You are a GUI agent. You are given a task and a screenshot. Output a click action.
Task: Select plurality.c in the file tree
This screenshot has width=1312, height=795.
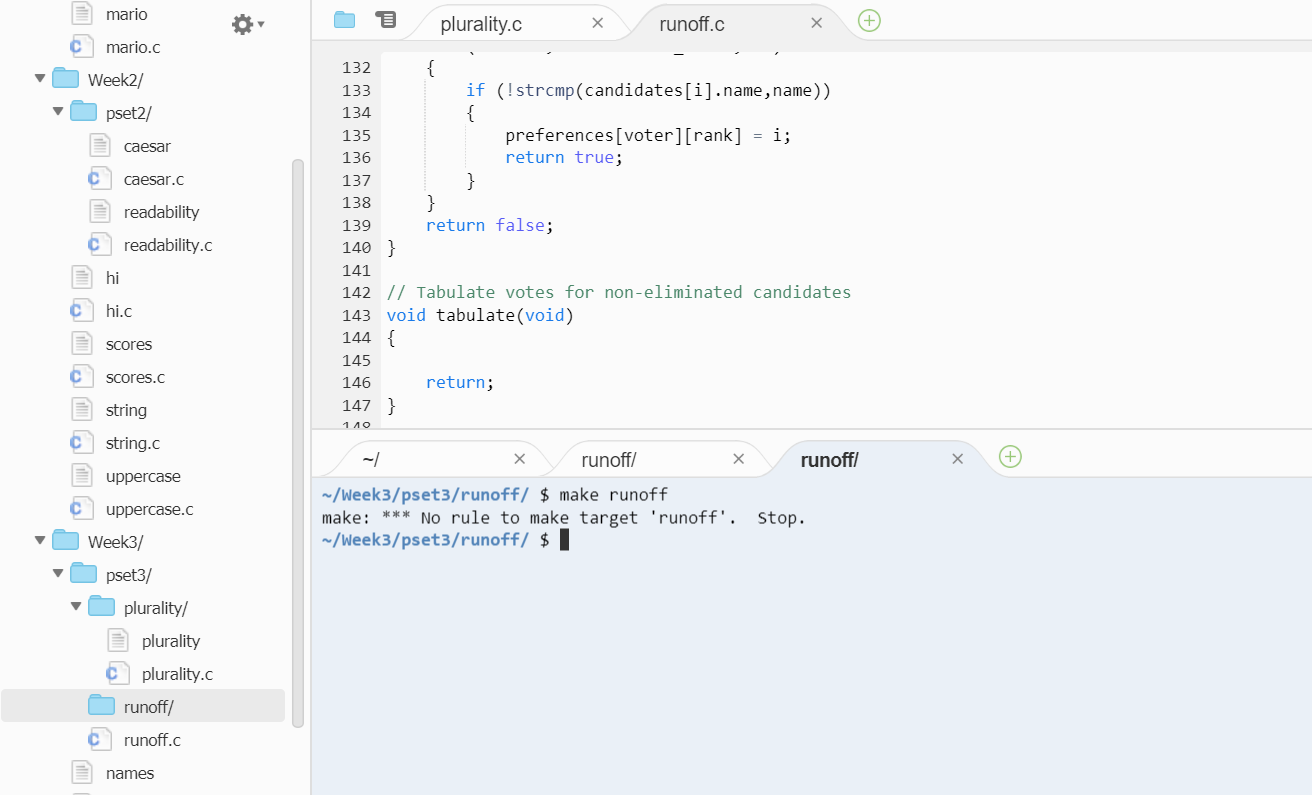click(x=177, y=674)
